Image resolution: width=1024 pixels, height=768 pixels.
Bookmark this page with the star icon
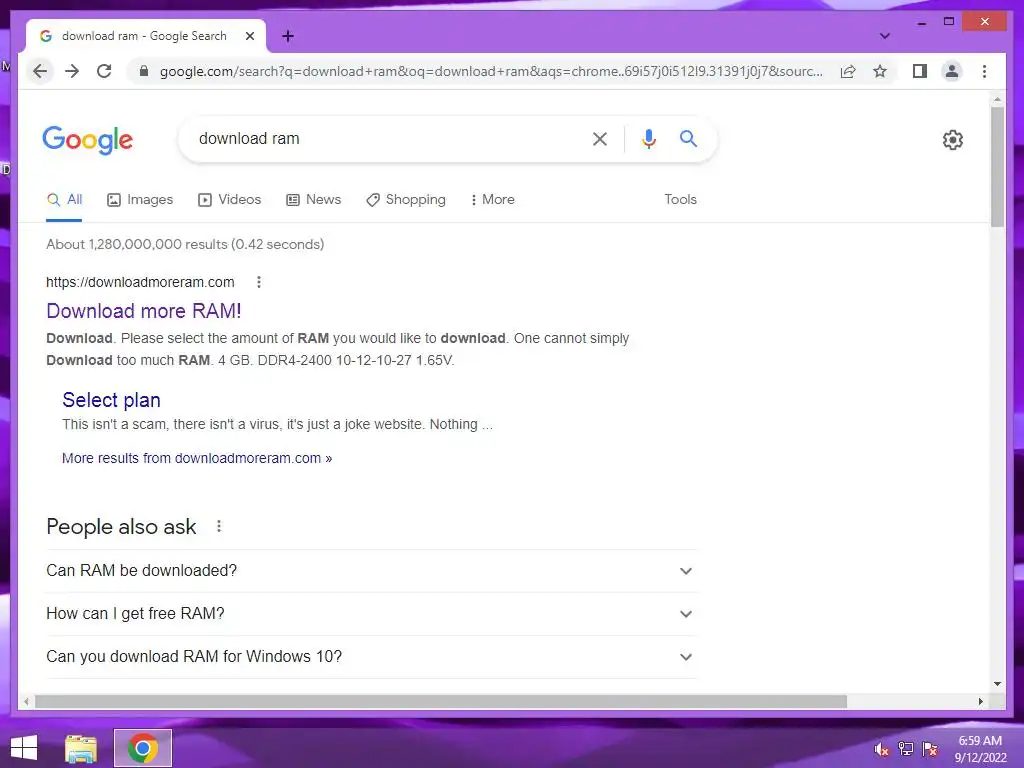click(880, 71)
